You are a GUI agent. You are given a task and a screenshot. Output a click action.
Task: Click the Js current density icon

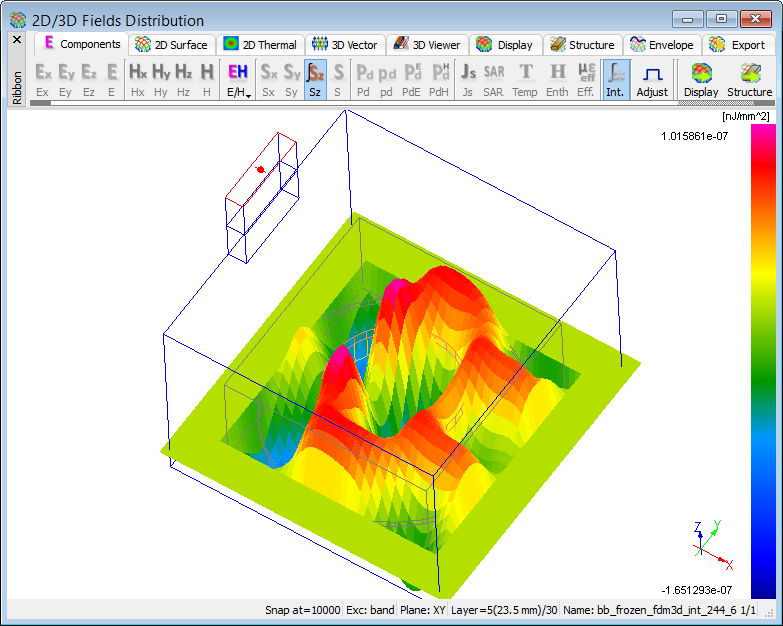[467, 79]
